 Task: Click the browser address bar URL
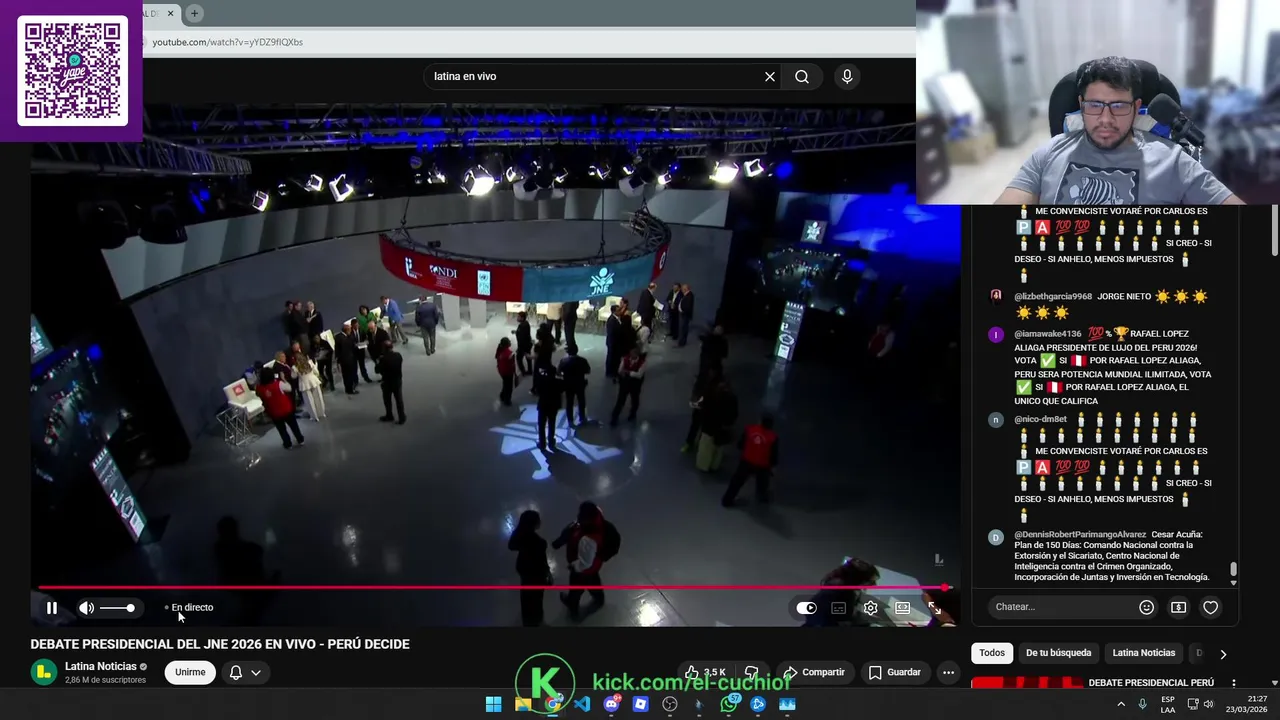[x=227, y=42]
